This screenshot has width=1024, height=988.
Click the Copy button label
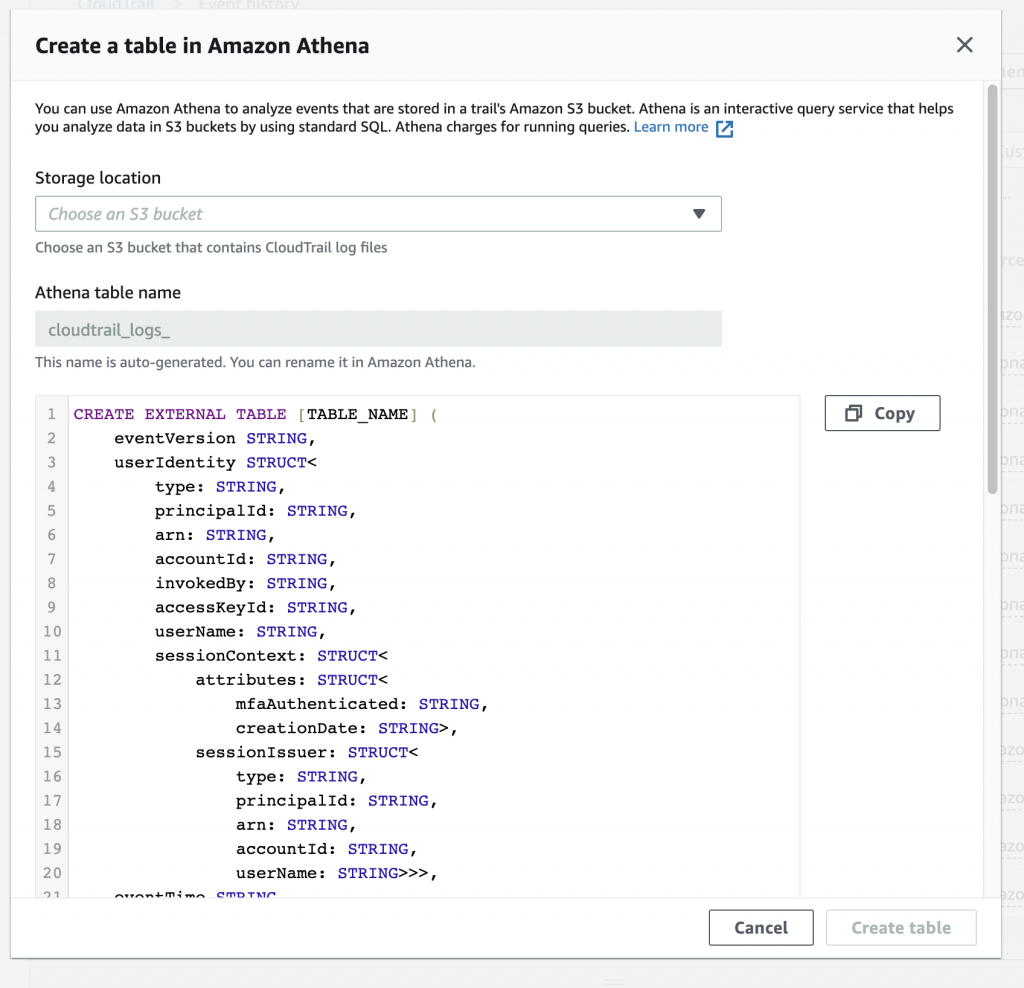pos(895,412)
